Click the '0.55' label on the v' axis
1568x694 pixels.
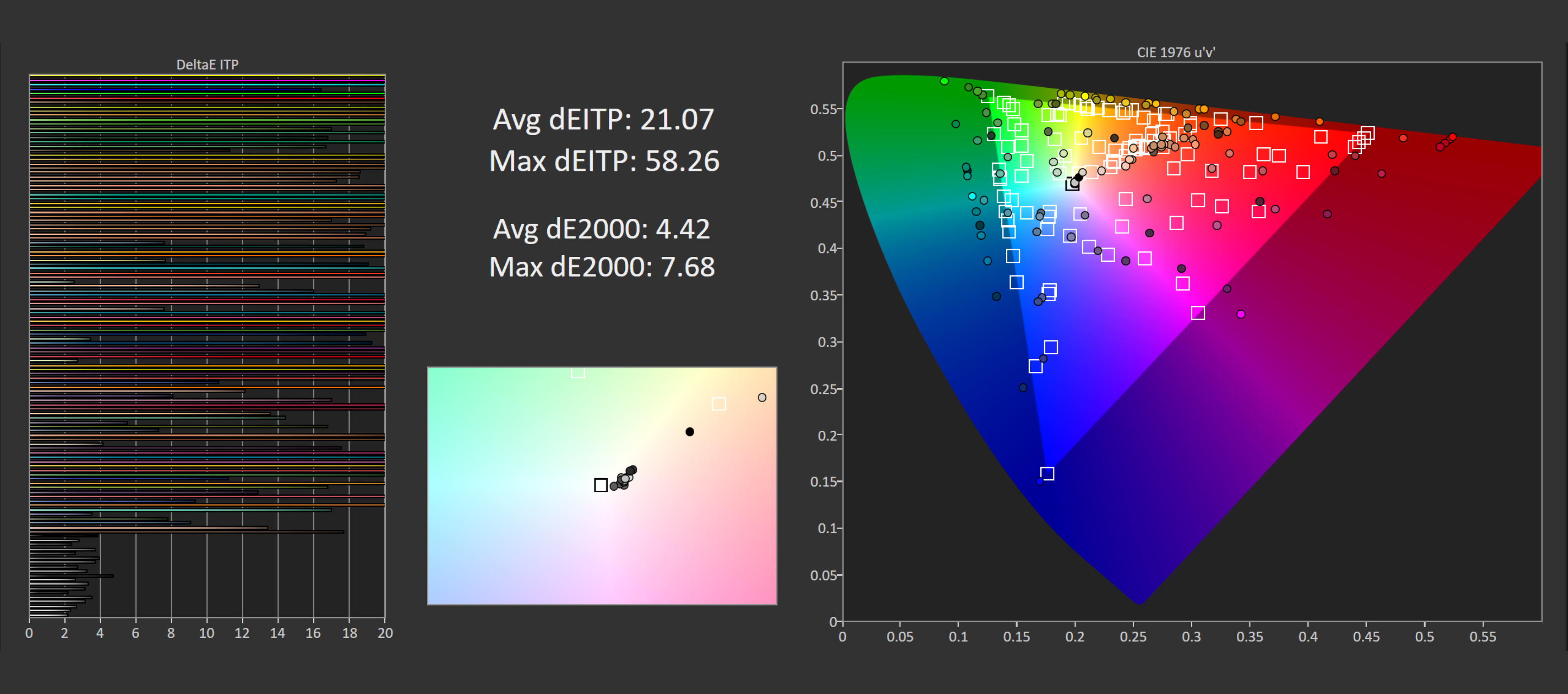pyautogui.click(x=824, y=109)
